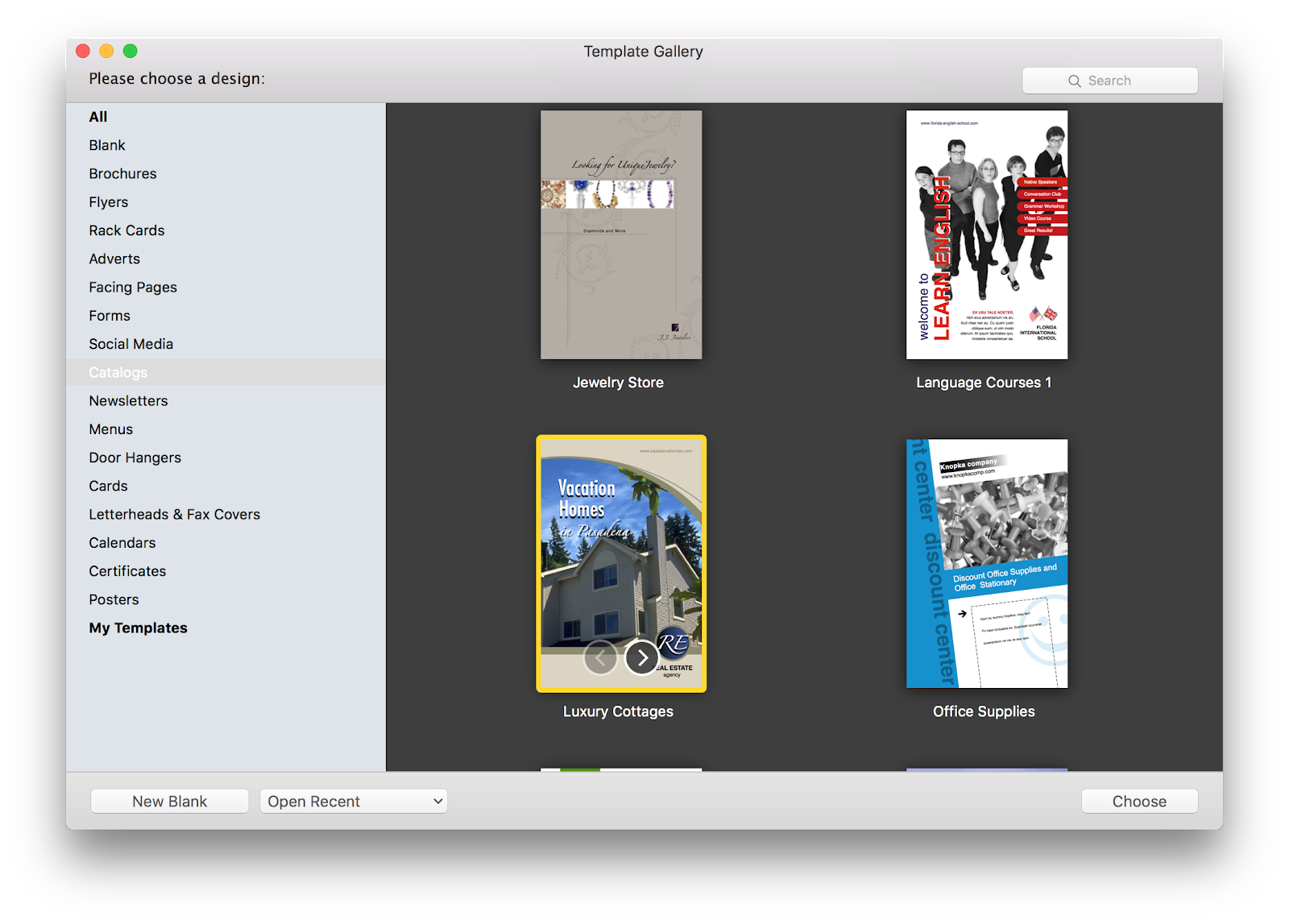Open the Certificates category
The height and width of the screenshot is (924, 1289).
(127, 570)
